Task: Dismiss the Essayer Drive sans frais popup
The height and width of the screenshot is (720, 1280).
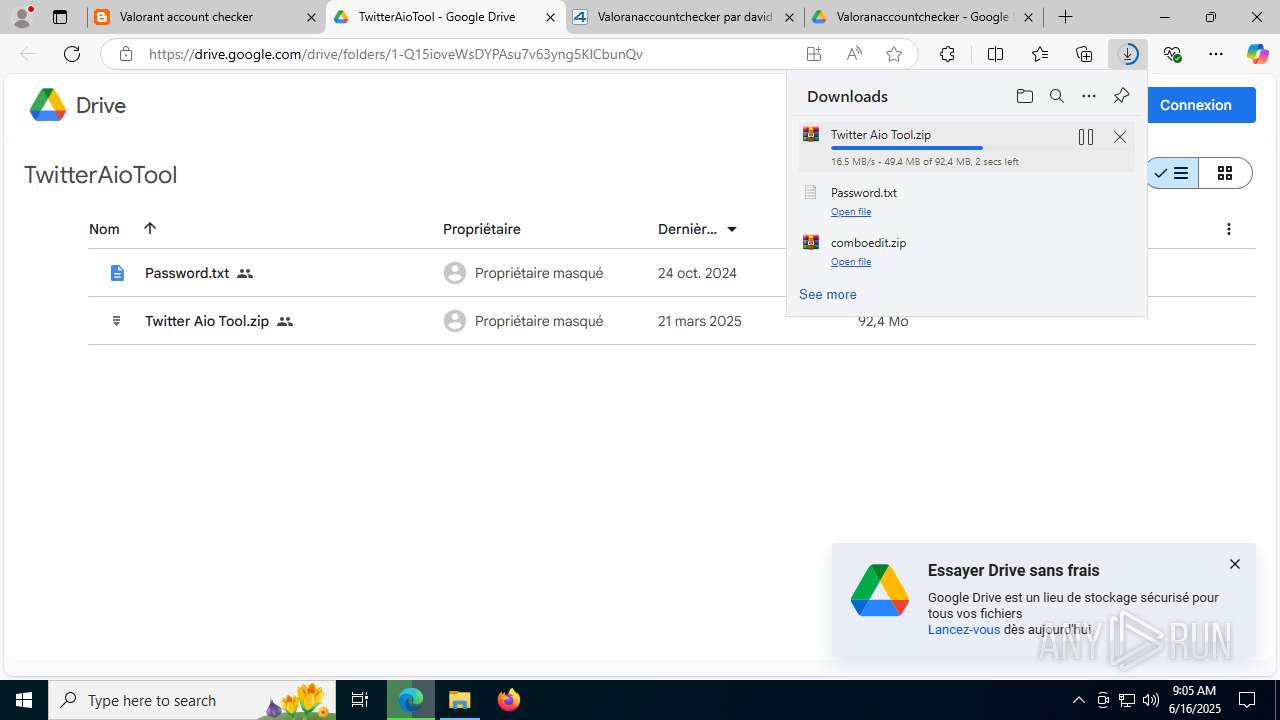Action: pos(1235,564)
